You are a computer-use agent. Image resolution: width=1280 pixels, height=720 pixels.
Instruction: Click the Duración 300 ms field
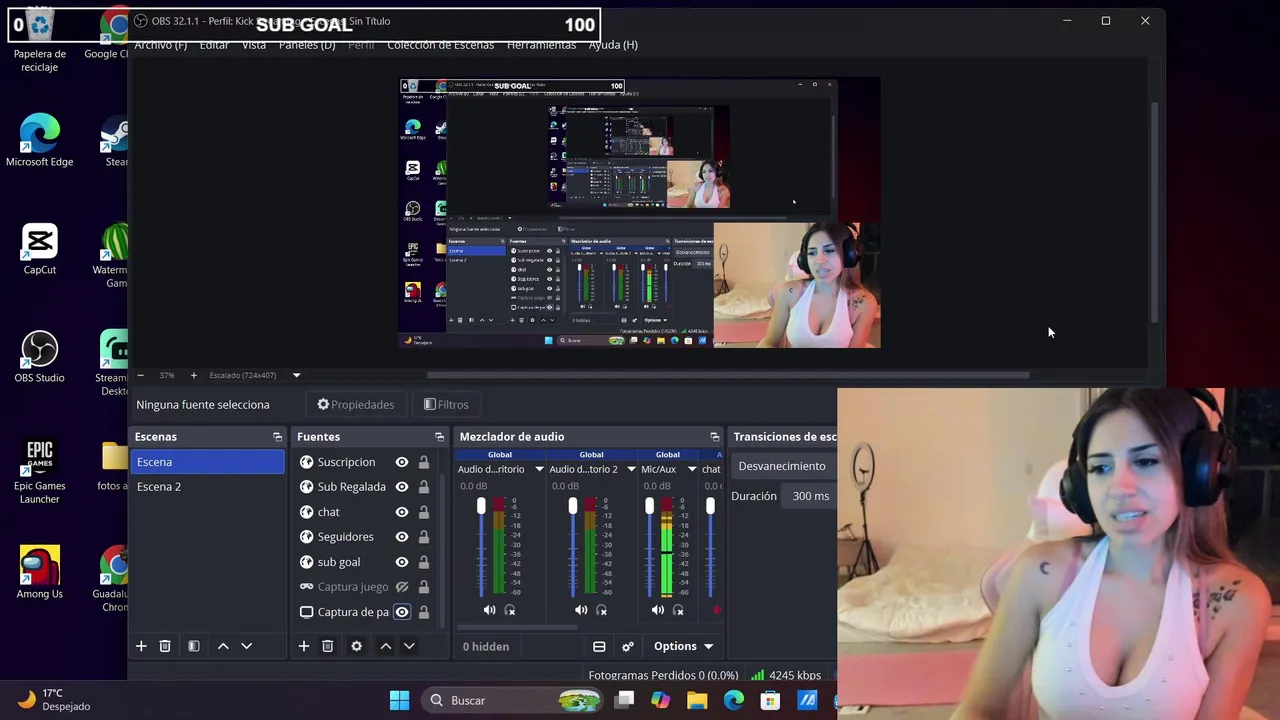[x=810, y=496]
